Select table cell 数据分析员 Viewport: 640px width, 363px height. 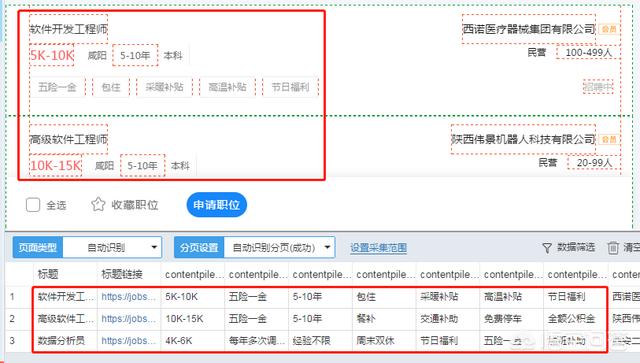(x=61, y=341)
